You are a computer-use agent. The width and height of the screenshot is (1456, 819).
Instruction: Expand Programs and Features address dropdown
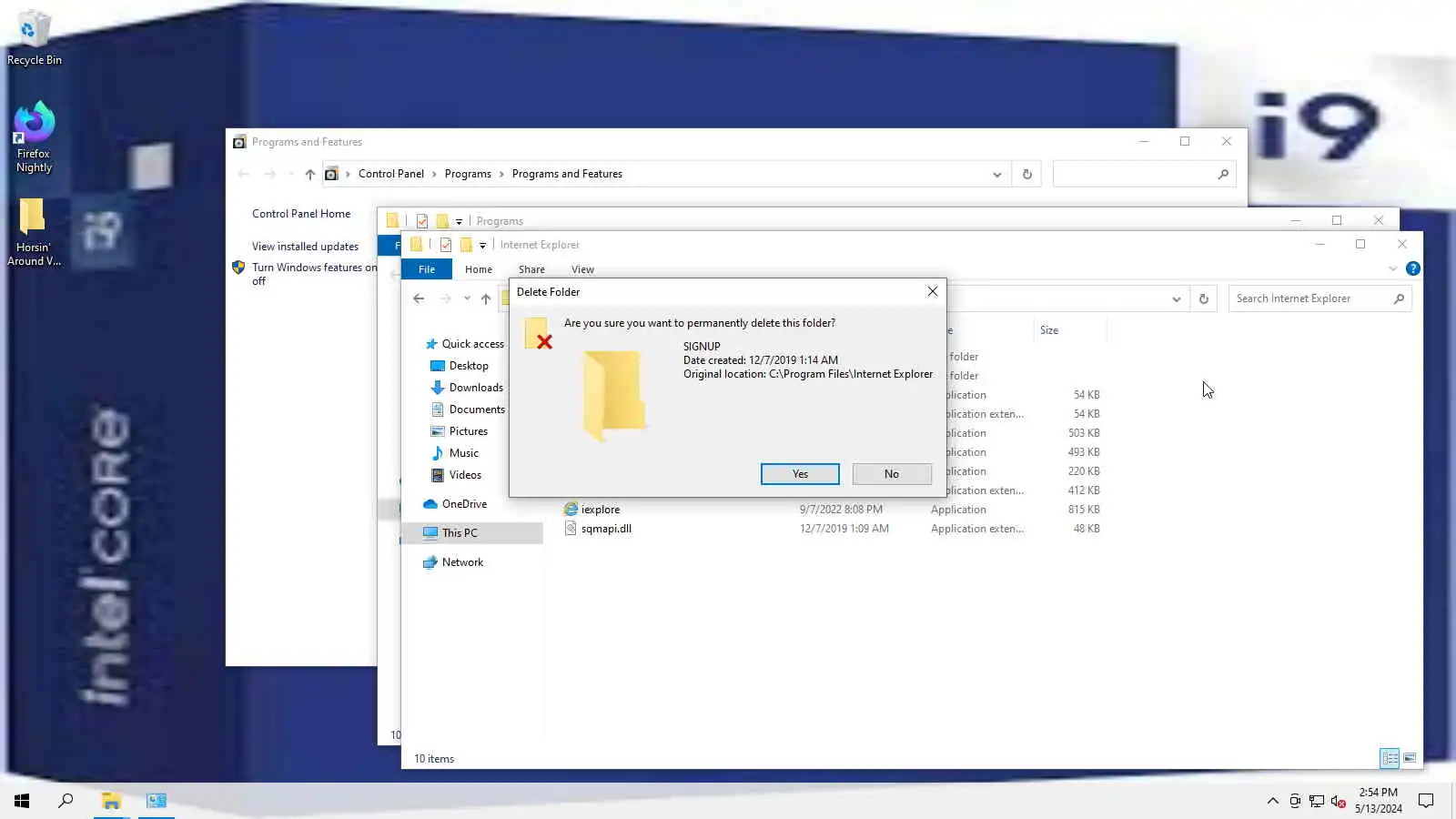pos(996,174)
